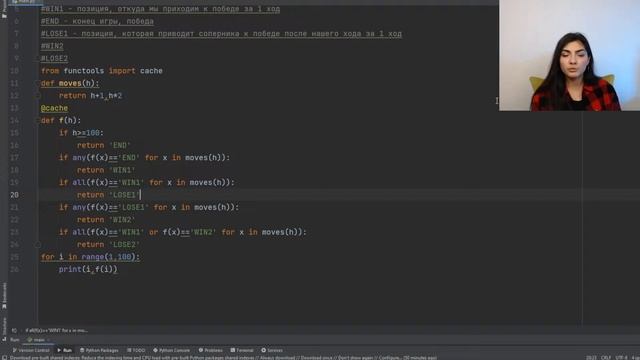Screen dimensions: 640x360
Task: Click the 'print(i,f(i))' statement
Action: pos(88,269)
